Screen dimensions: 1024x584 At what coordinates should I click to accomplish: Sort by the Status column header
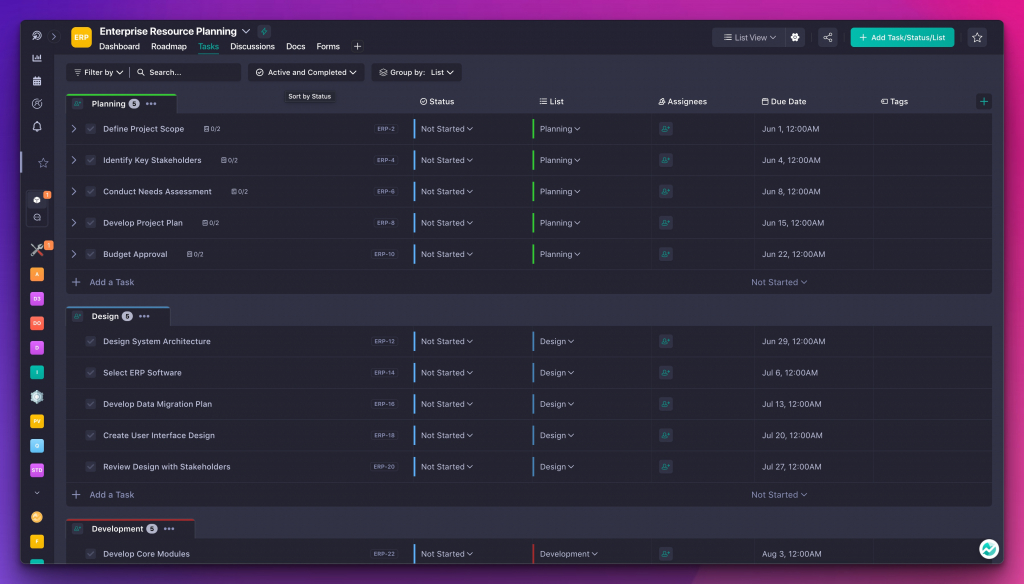pyautogui.click(x=437, y=101)
